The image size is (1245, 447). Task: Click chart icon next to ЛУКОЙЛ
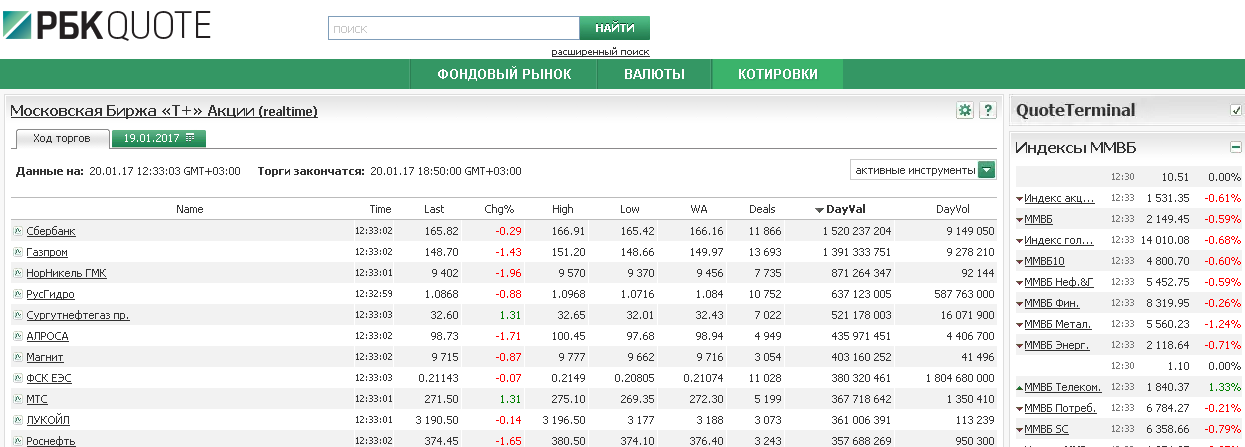(x=17, y=420)
